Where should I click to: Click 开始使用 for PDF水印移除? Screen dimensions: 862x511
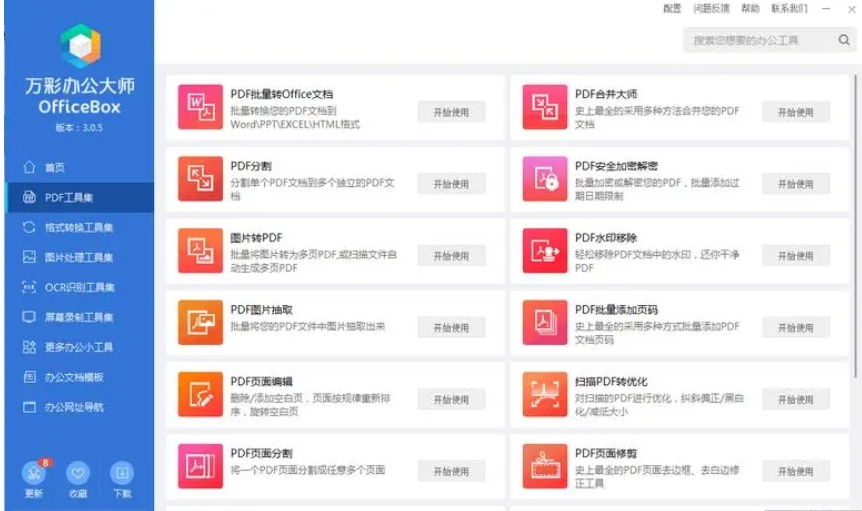click(795, 256)
